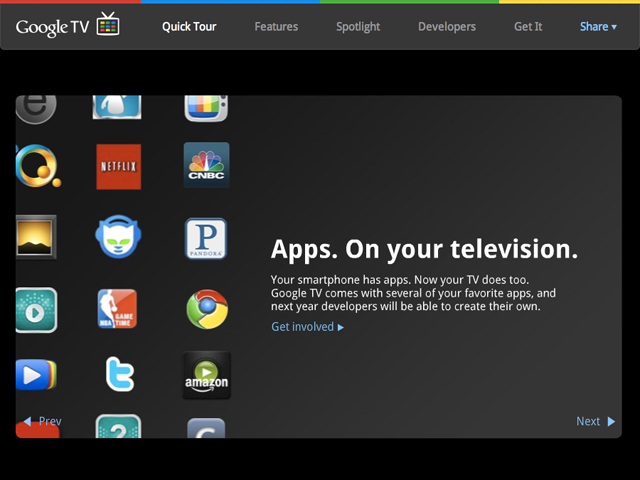640x480 pixels.
Task: Open the teal circular play-button icon
Action: tap(36, 310)
